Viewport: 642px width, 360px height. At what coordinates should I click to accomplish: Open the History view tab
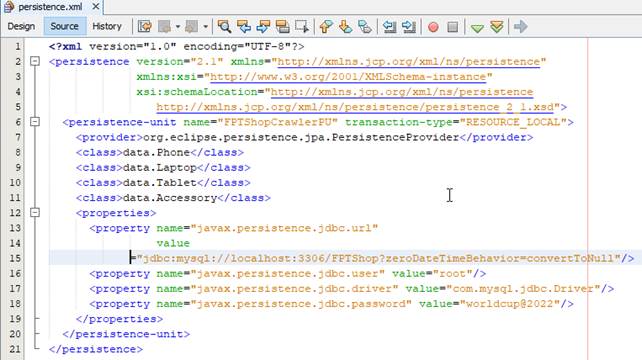(x=107, y=26)
